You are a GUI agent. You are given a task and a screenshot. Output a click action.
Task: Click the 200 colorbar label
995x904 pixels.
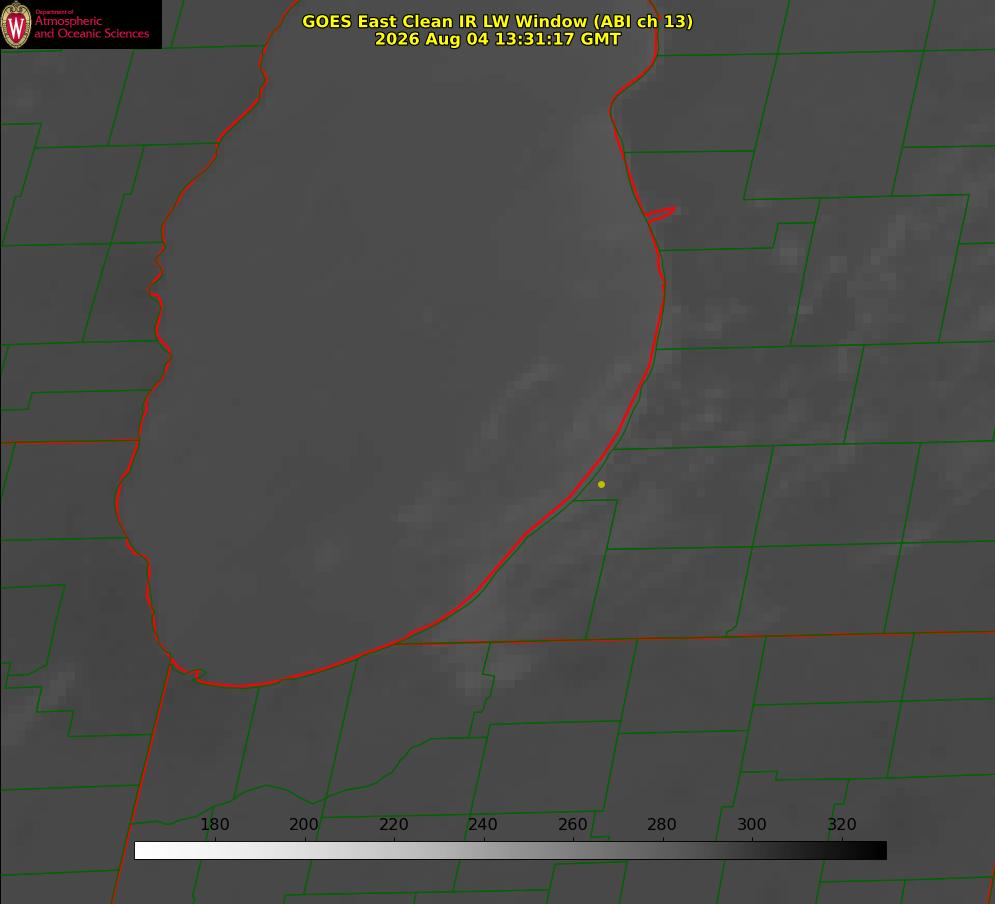click(x=303, y=824)
